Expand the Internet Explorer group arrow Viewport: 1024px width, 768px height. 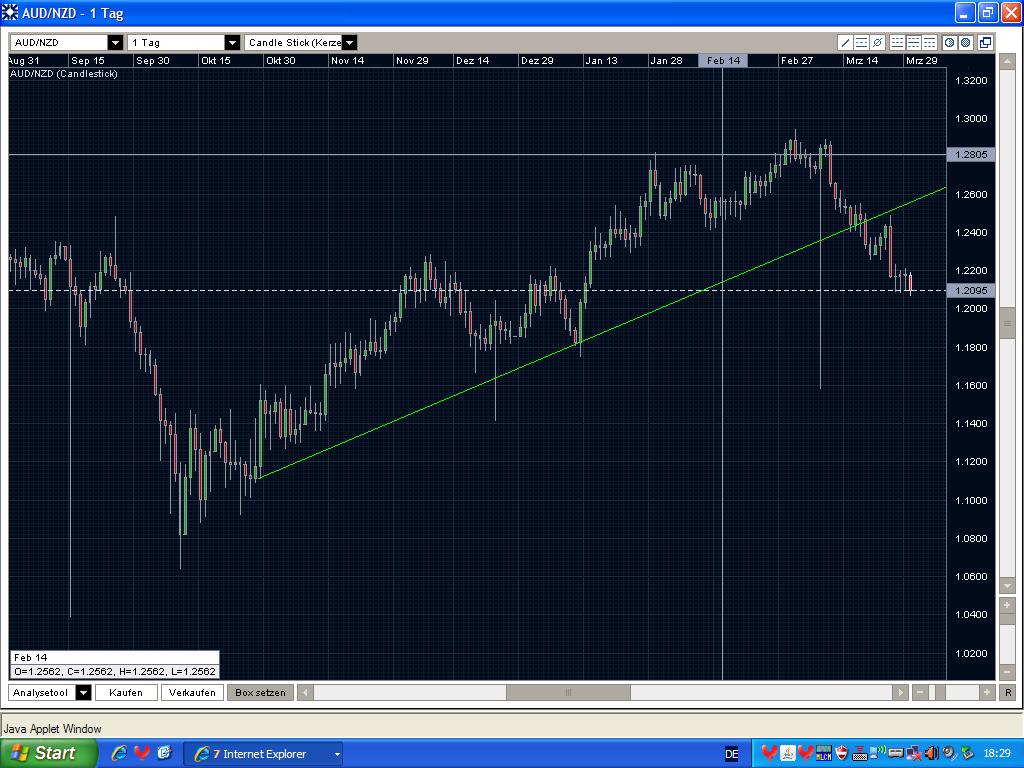coord(337,754)
